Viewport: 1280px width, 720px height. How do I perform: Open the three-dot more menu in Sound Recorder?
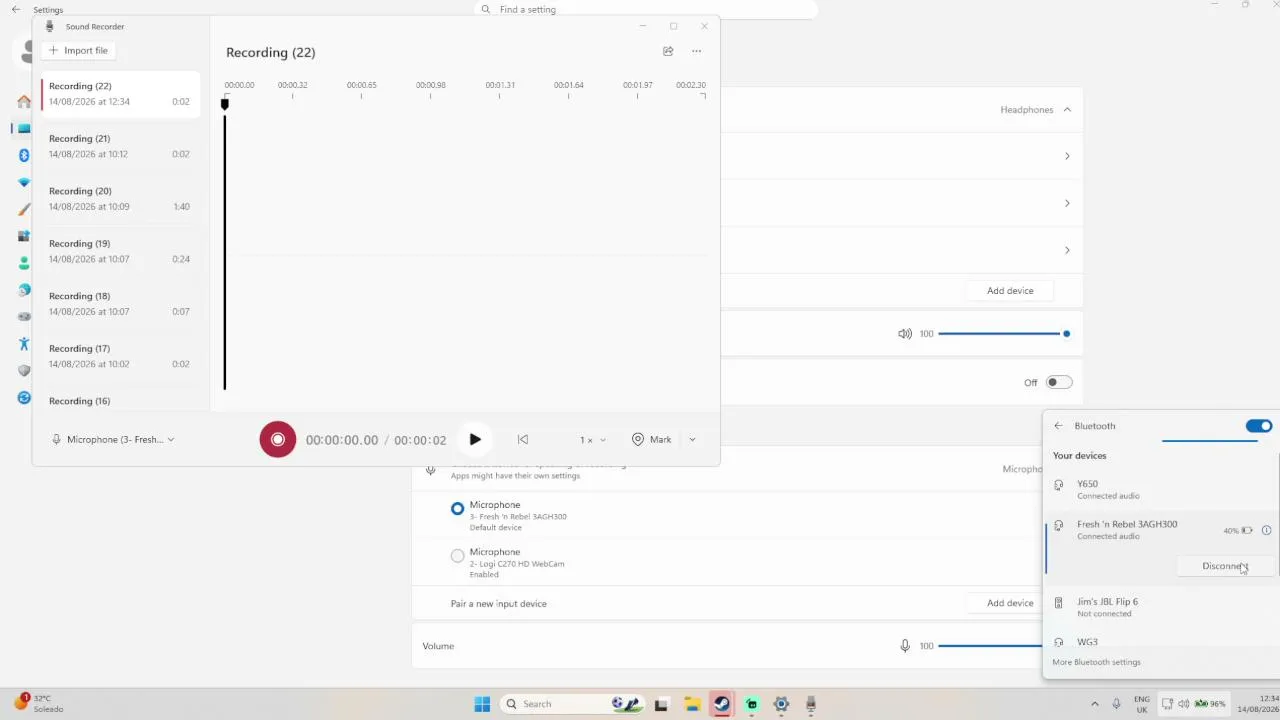[697, 51]
